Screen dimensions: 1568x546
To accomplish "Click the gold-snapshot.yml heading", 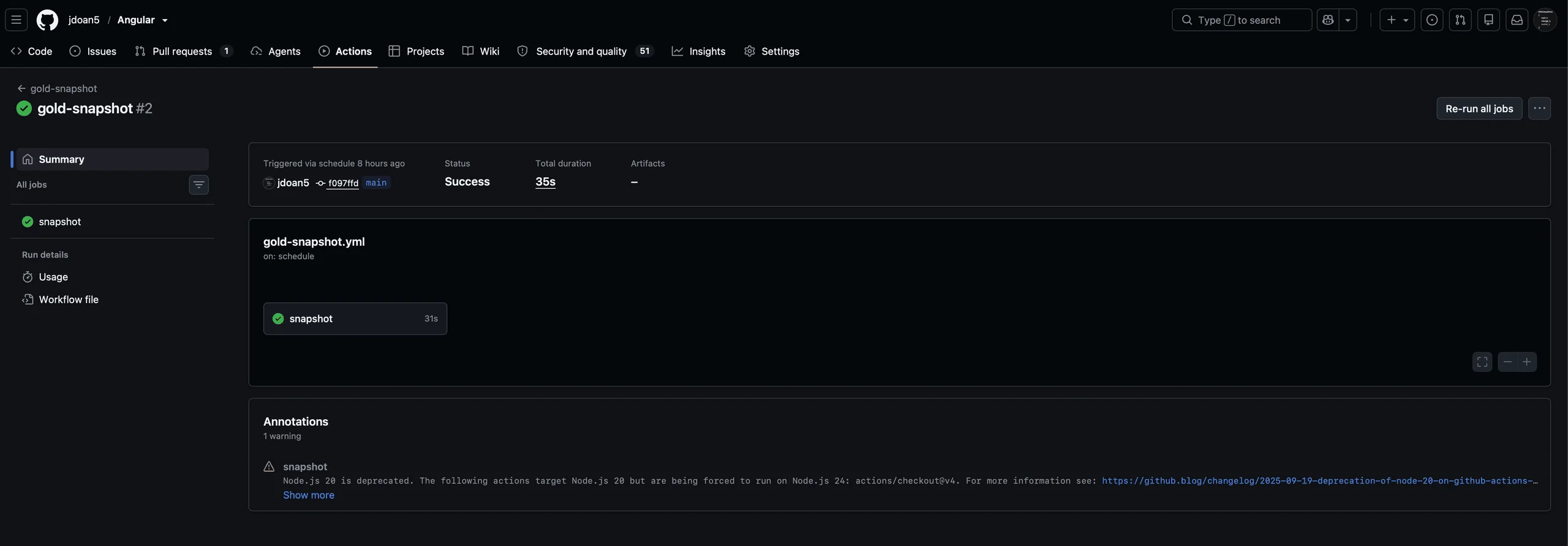I will (314, 241).
